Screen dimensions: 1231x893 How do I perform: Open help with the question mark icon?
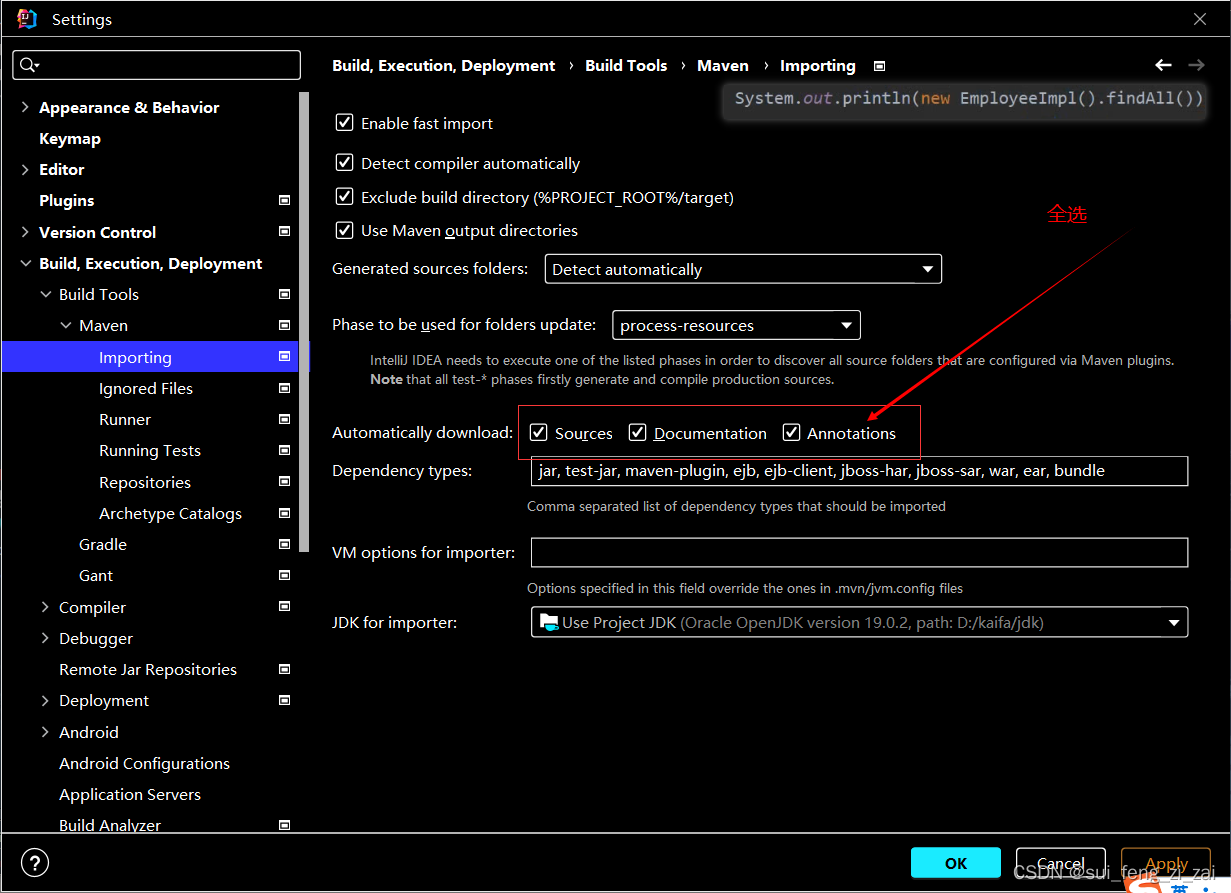pyautogui.click(x=34, y=863)
